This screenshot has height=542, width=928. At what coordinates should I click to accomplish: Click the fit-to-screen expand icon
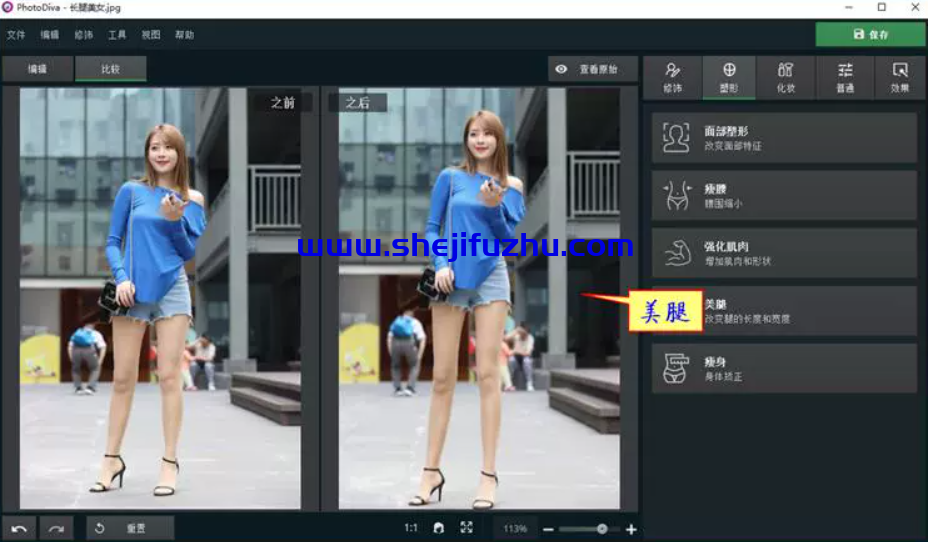click(466, 528)
